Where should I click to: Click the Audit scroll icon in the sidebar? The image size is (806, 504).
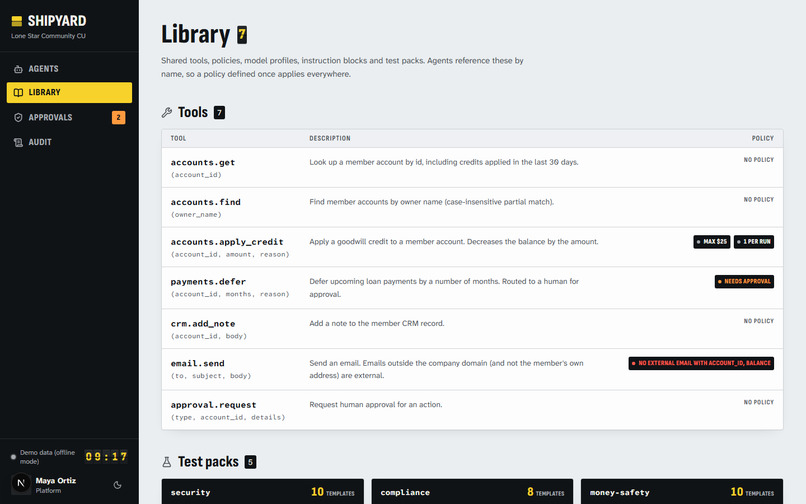(x=18, y=142)
